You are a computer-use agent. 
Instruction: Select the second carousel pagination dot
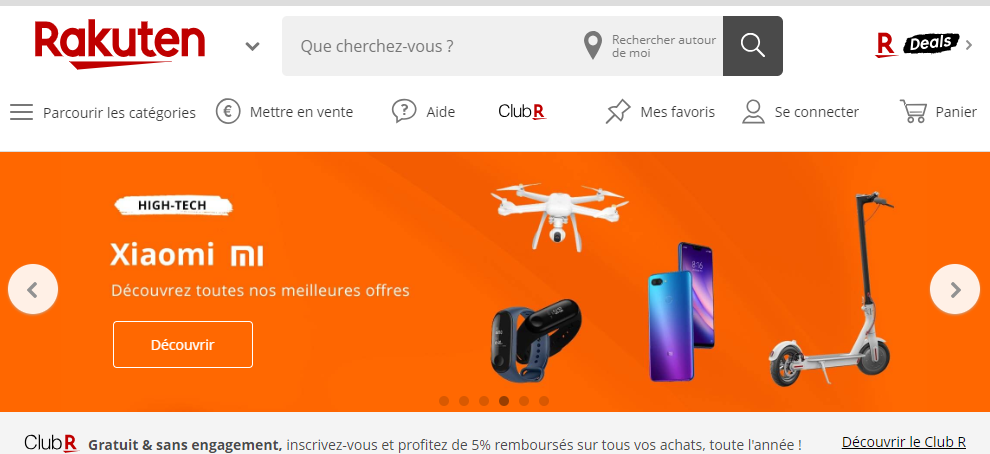[464, 401]
